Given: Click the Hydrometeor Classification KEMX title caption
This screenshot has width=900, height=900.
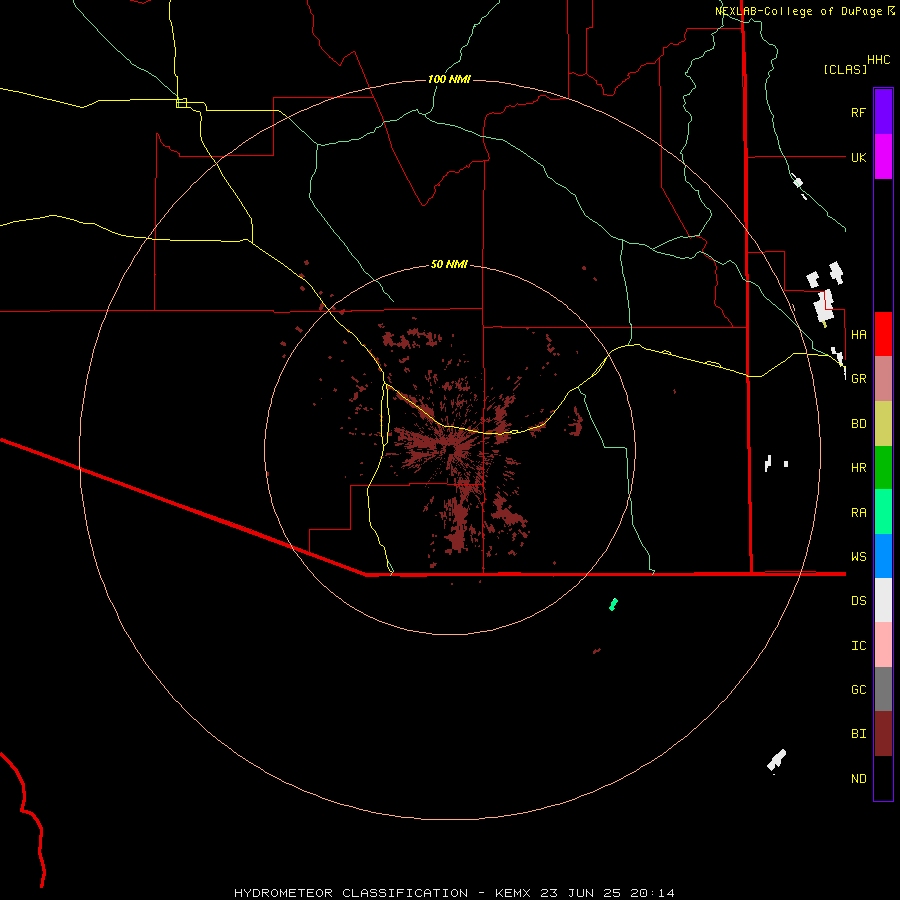Looking at the screenshot, I should (454, 893).
